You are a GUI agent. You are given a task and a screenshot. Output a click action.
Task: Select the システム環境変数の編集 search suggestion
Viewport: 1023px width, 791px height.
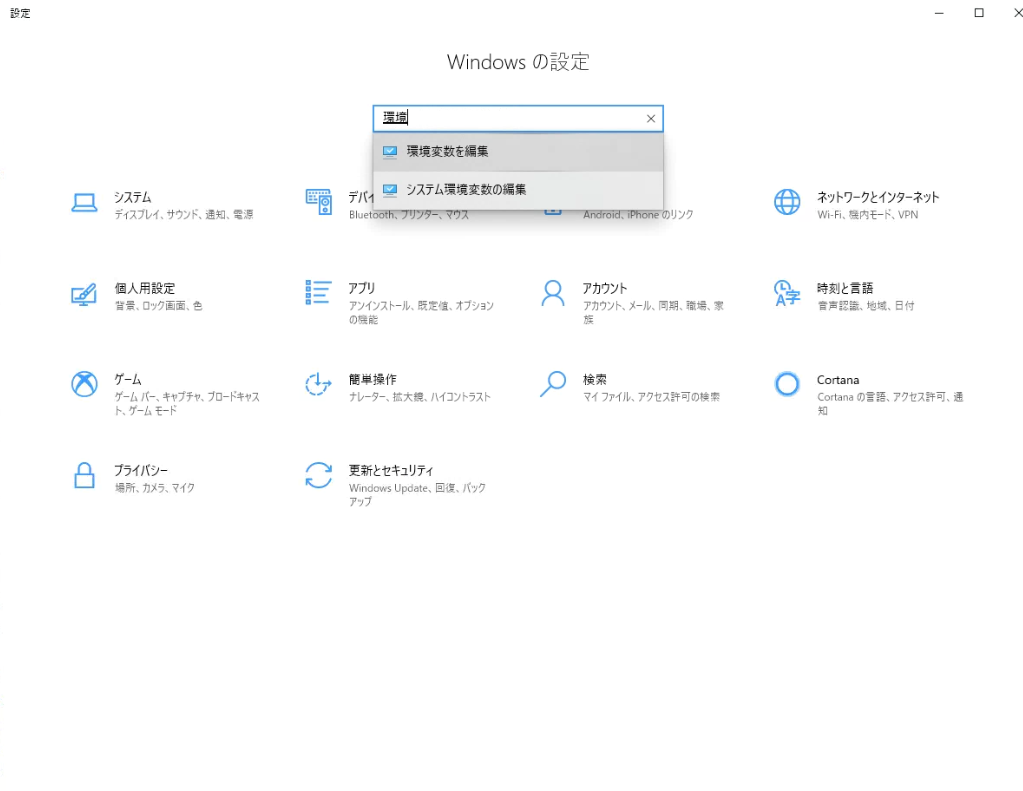tap(518, 190)
